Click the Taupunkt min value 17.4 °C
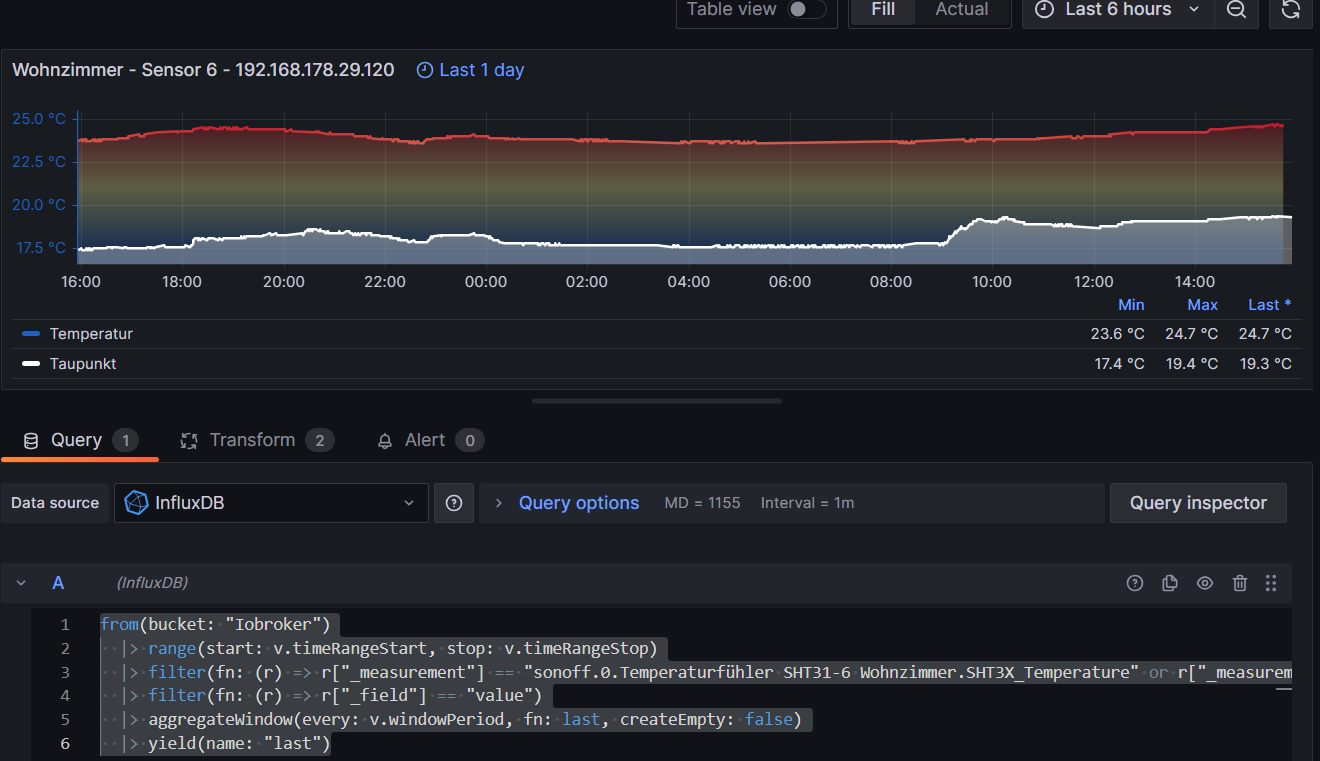The image size is (1320, 761). (1120, 364)
